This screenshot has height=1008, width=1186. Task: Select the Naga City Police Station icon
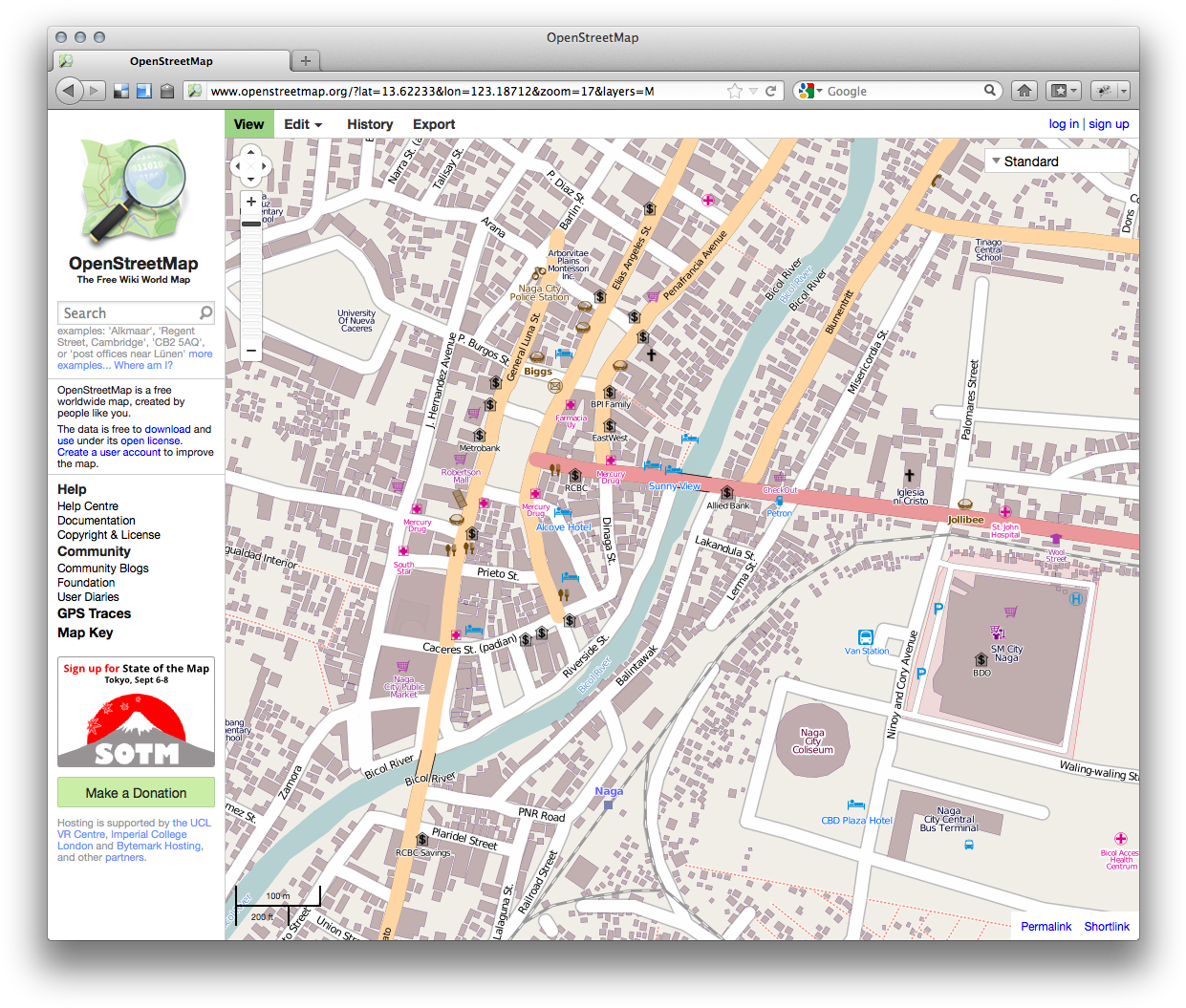click(539, 274)
